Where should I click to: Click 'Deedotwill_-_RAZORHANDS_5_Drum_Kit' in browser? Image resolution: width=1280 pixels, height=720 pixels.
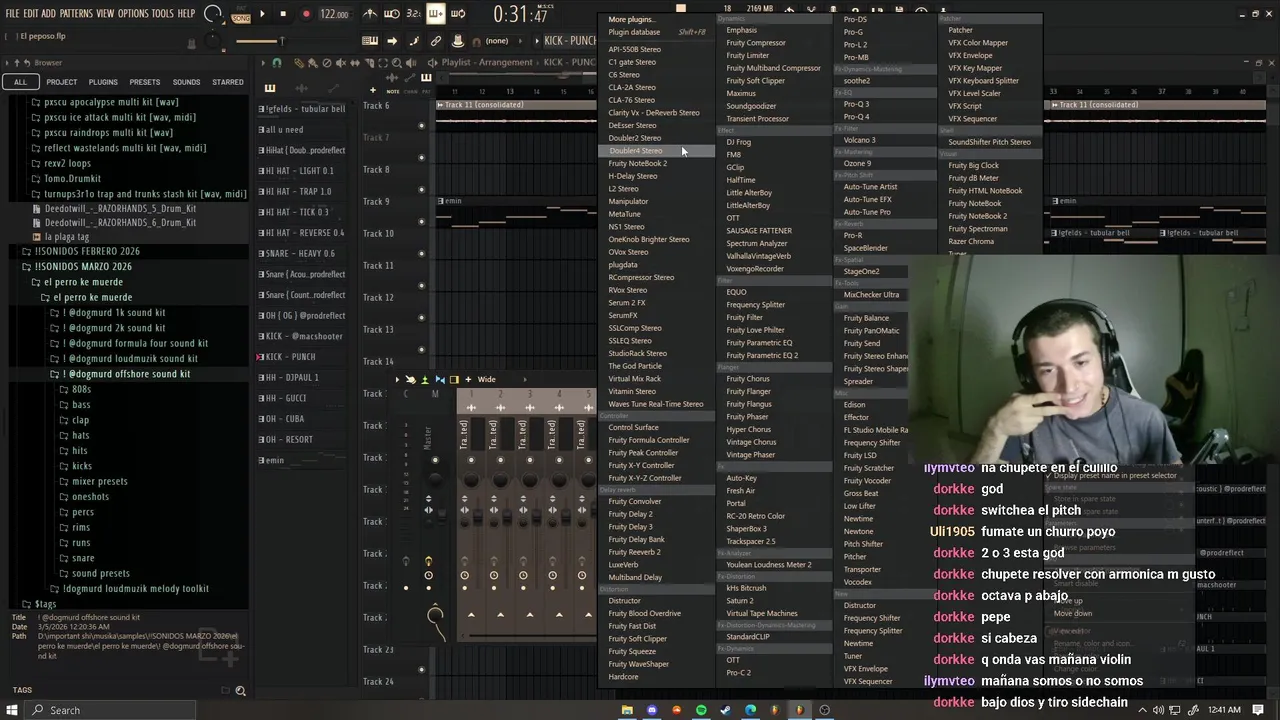tap(120, 209)
